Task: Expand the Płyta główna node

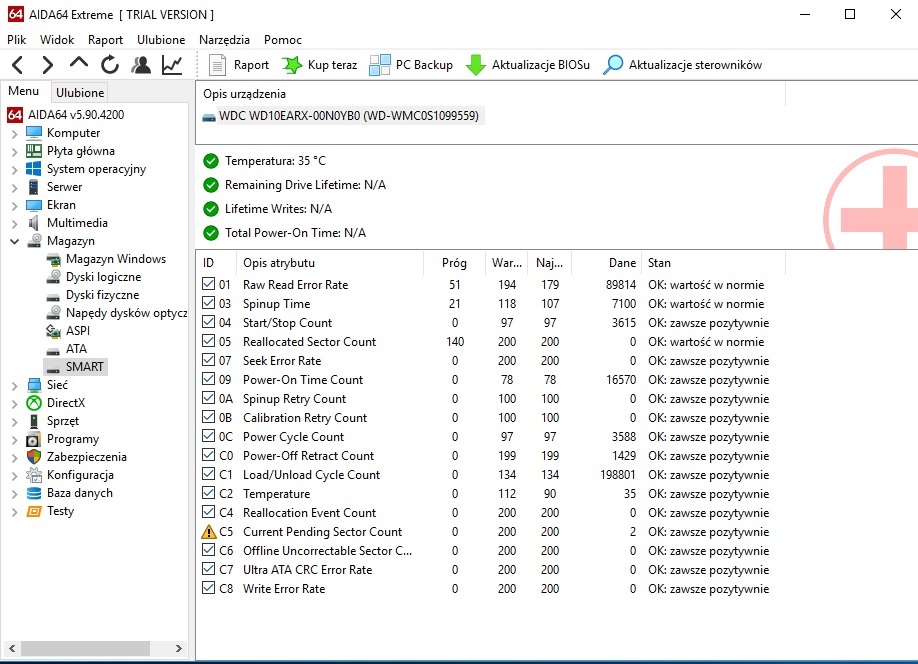Action: 15,152
